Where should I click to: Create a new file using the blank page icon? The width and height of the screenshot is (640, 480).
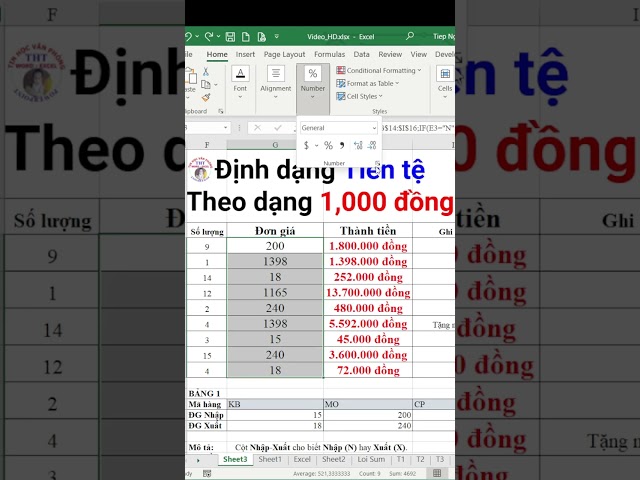[x=246, y=37]
